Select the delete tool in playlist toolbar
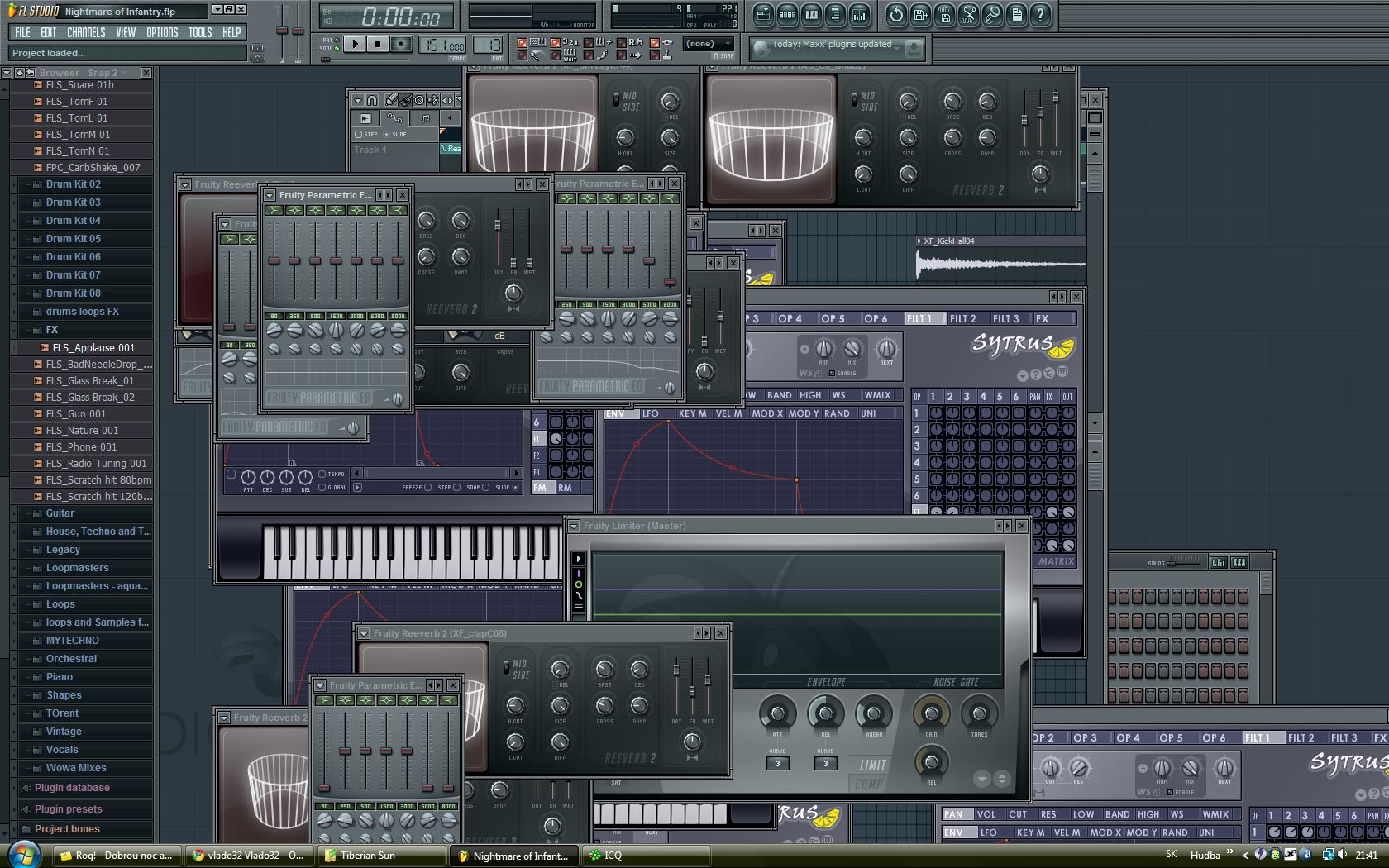 419,100
